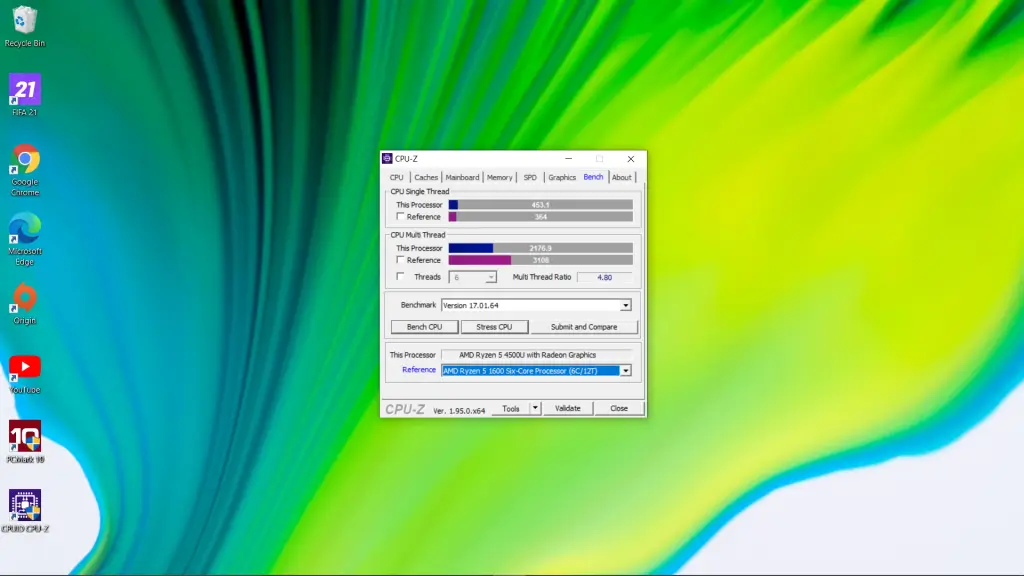Click the CPU-Z title bar app icon
The image size is (1024, 576).
tap(387, 159)
